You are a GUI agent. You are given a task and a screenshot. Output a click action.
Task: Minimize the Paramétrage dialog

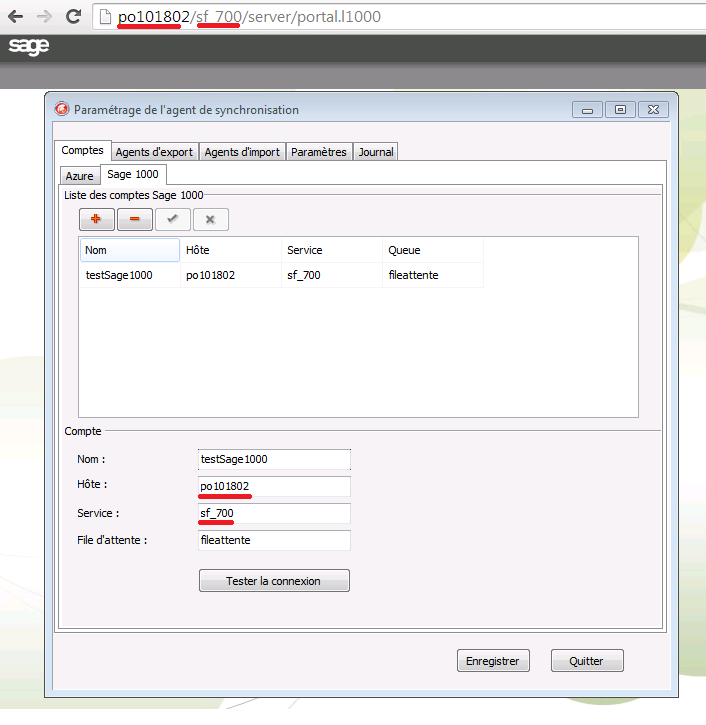pos(587,110)
